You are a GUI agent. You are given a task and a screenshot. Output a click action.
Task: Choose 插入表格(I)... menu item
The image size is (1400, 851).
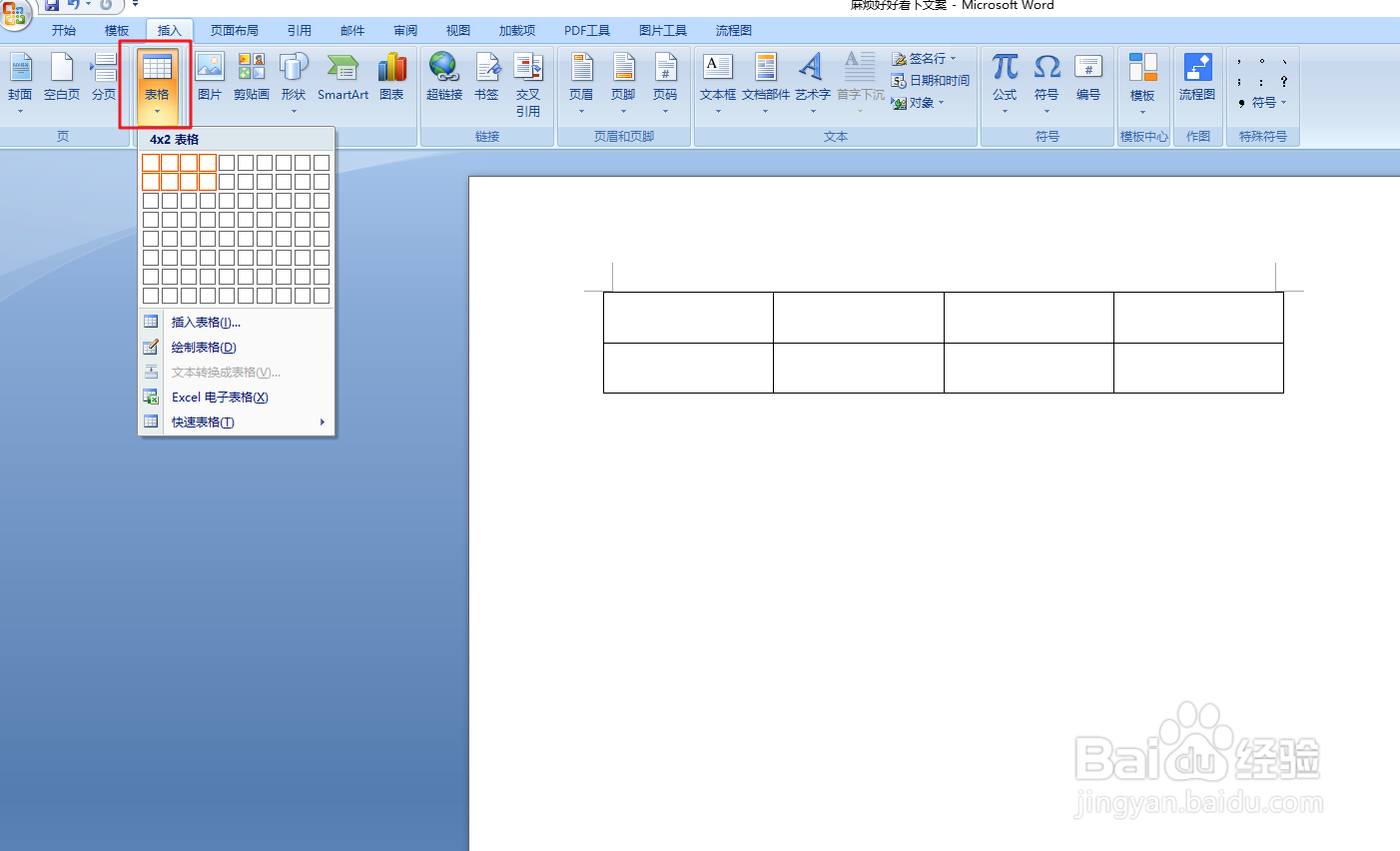pos(236,322)
